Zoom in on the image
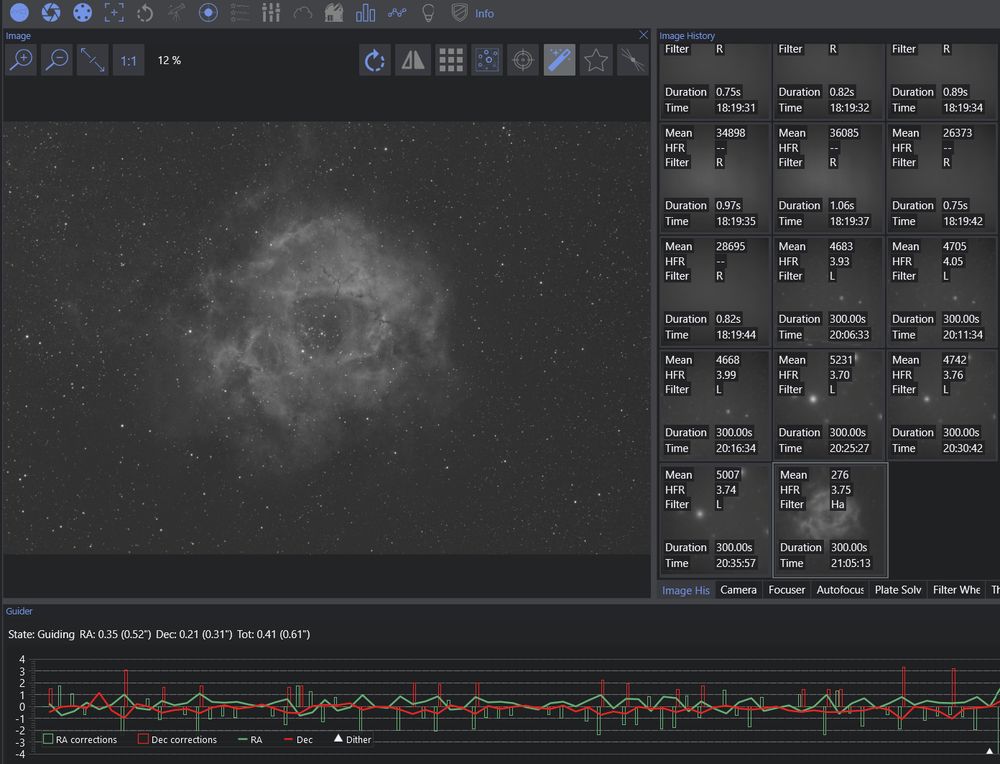The width and height of the screenshot is (1000, 764). pyautogui.click(x=21, y=60)
